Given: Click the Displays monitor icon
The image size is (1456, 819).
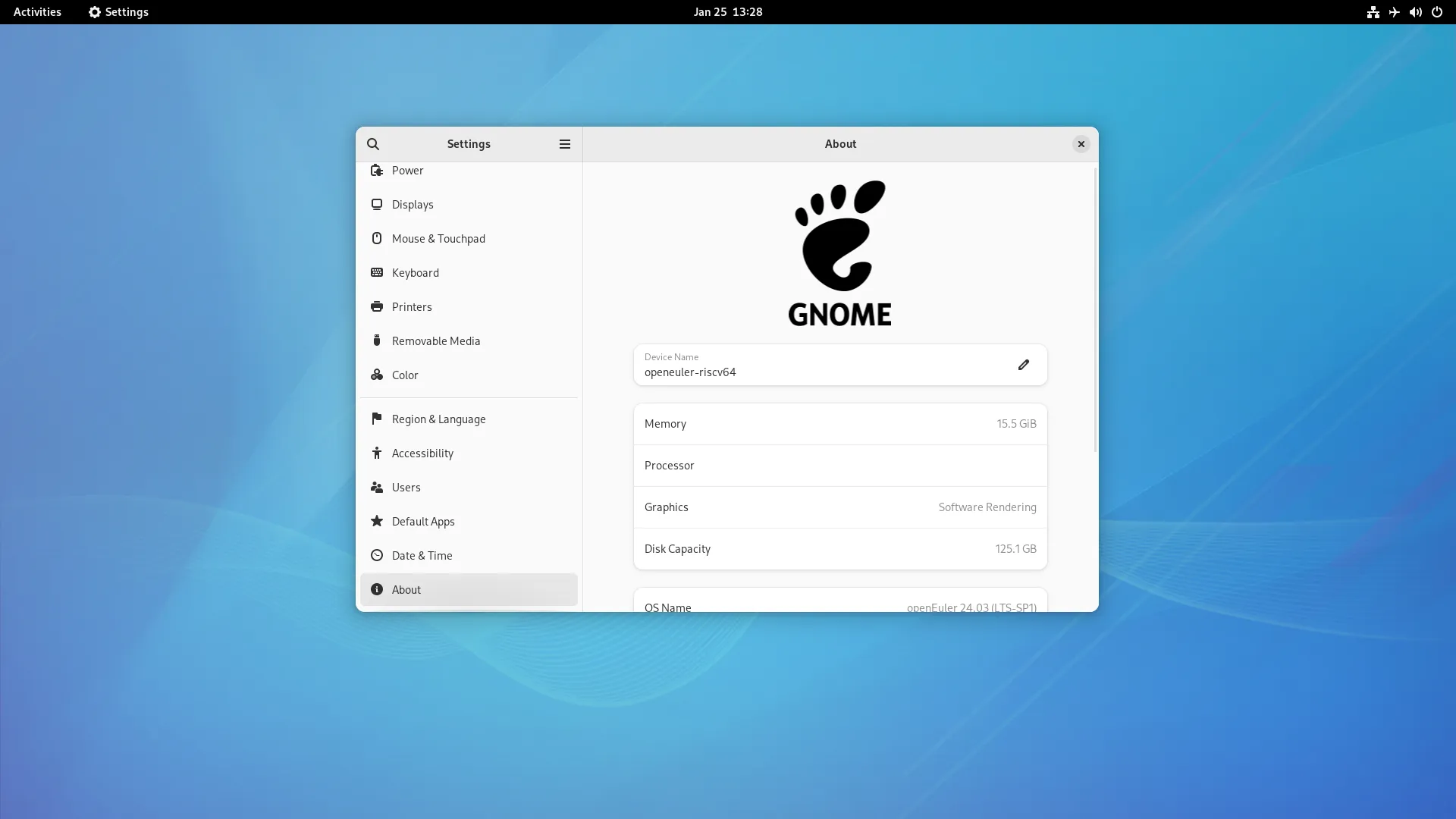Looking at the screenshot, I should pos(377,205).
